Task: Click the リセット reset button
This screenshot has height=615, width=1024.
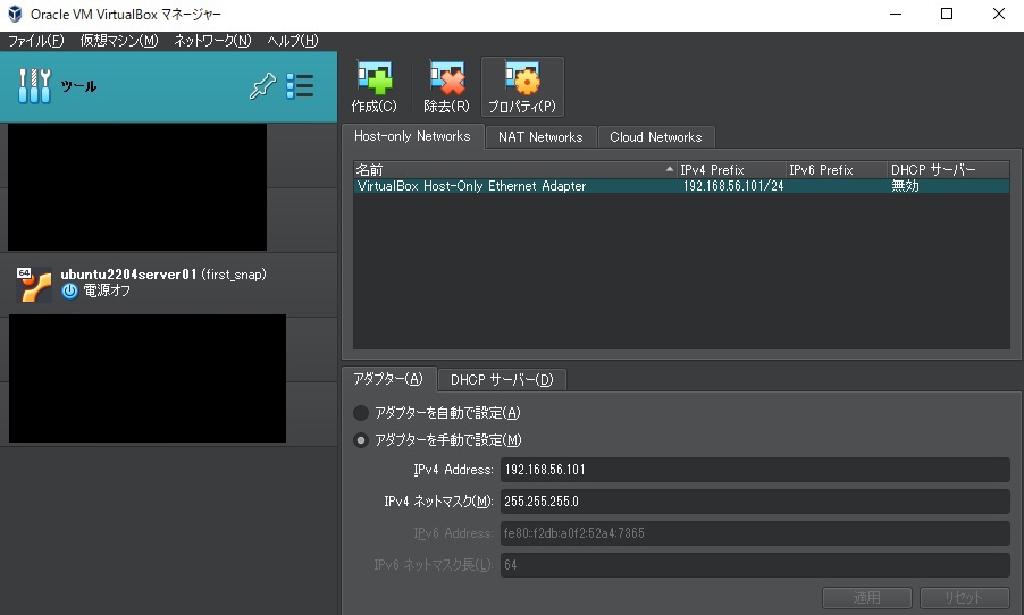Action: click(x=961, y=597)
